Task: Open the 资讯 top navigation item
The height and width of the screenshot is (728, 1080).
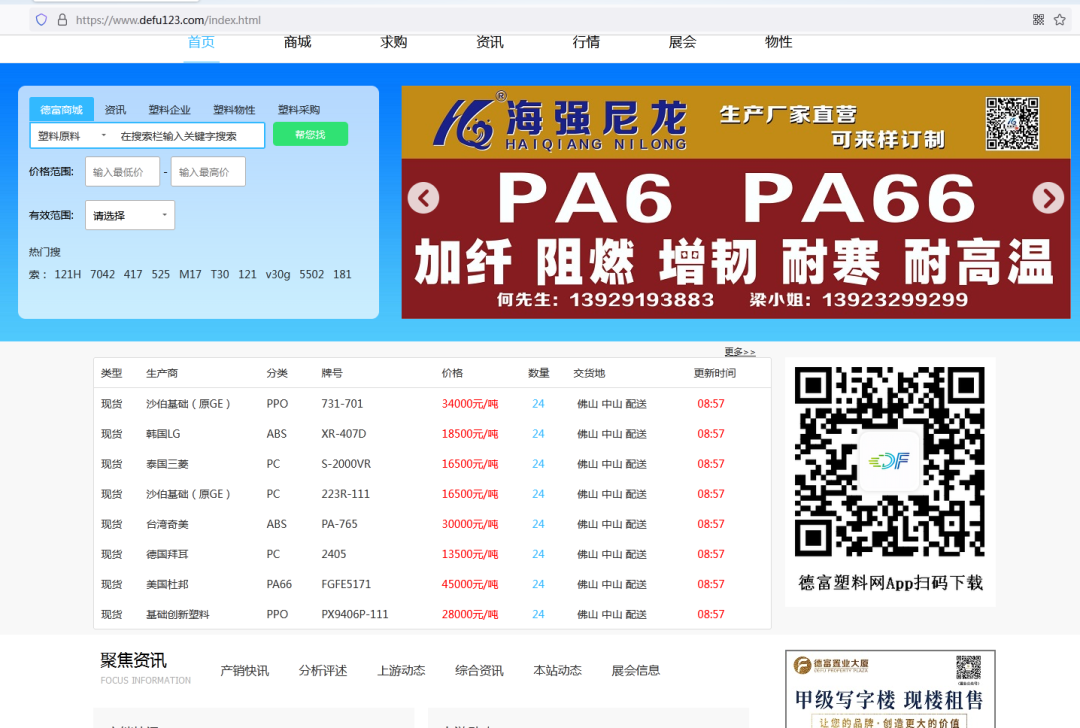Action: [490, 42]
